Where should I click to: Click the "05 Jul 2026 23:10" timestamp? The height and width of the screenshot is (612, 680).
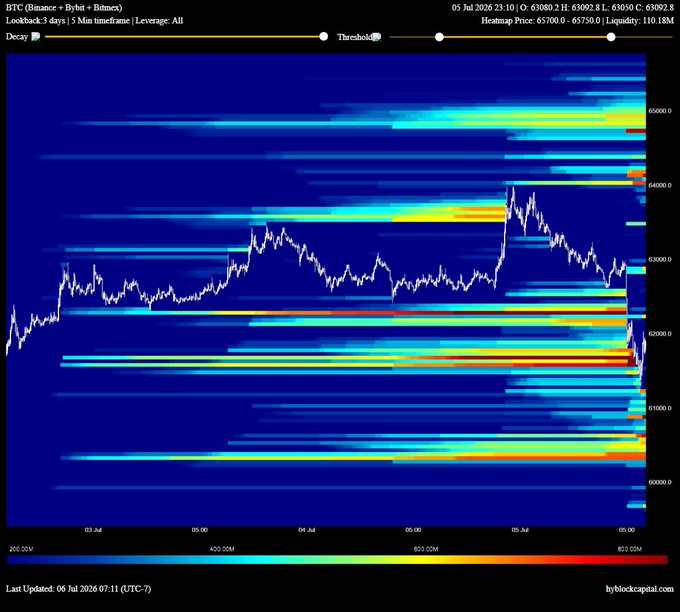click(483, 7)
